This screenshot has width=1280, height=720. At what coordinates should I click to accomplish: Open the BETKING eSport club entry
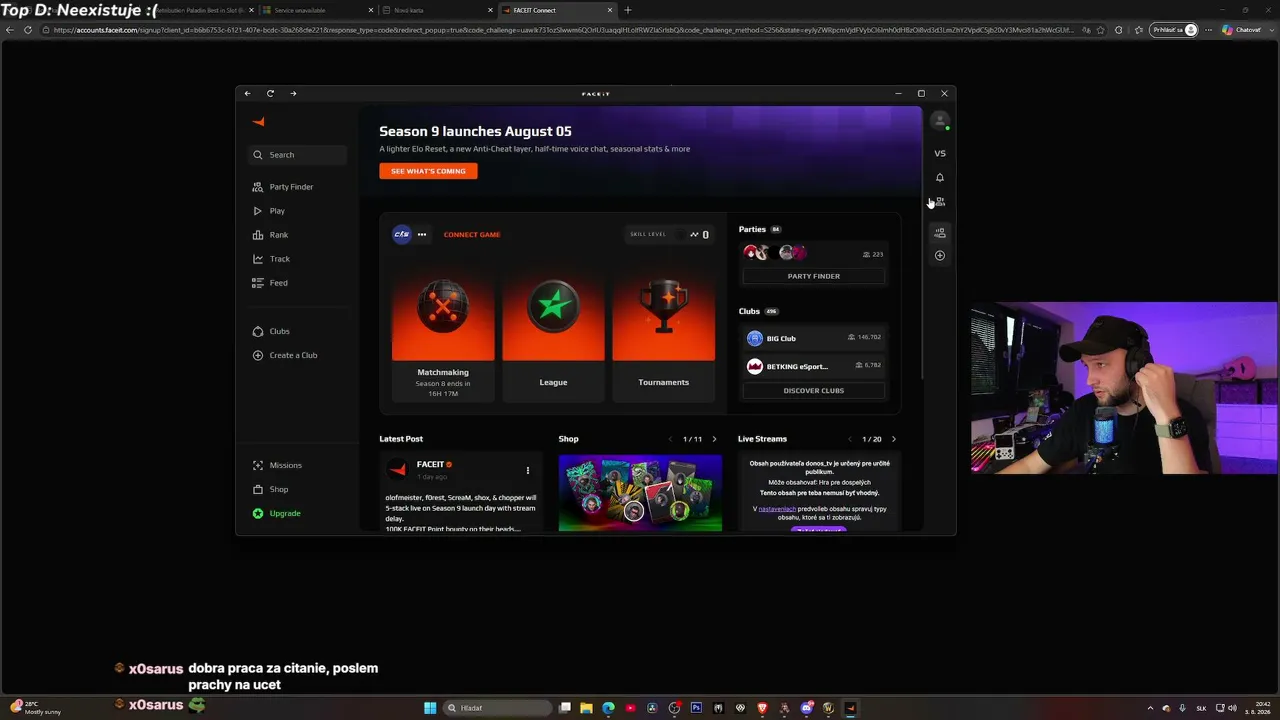point(813,366)
